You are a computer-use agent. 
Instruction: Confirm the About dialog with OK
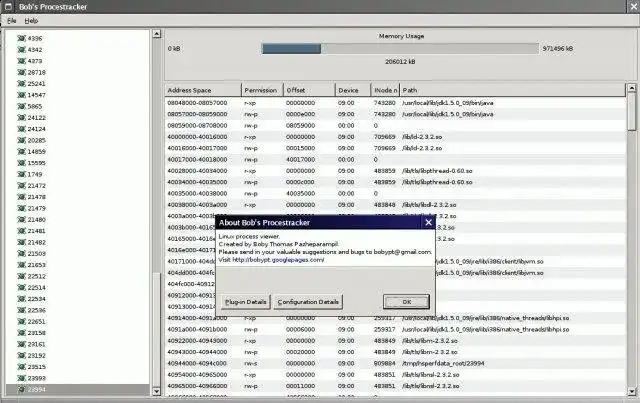click(407, 302)
